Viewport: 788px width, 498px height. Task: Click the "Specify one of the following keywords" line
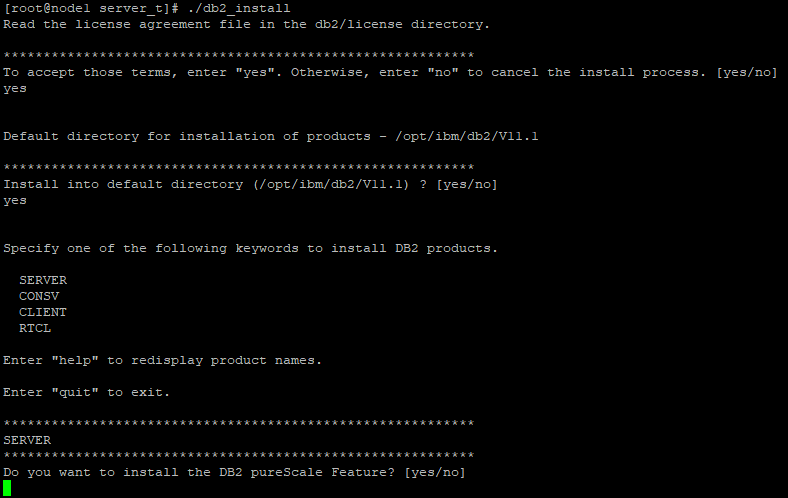[x=250, y=248]
